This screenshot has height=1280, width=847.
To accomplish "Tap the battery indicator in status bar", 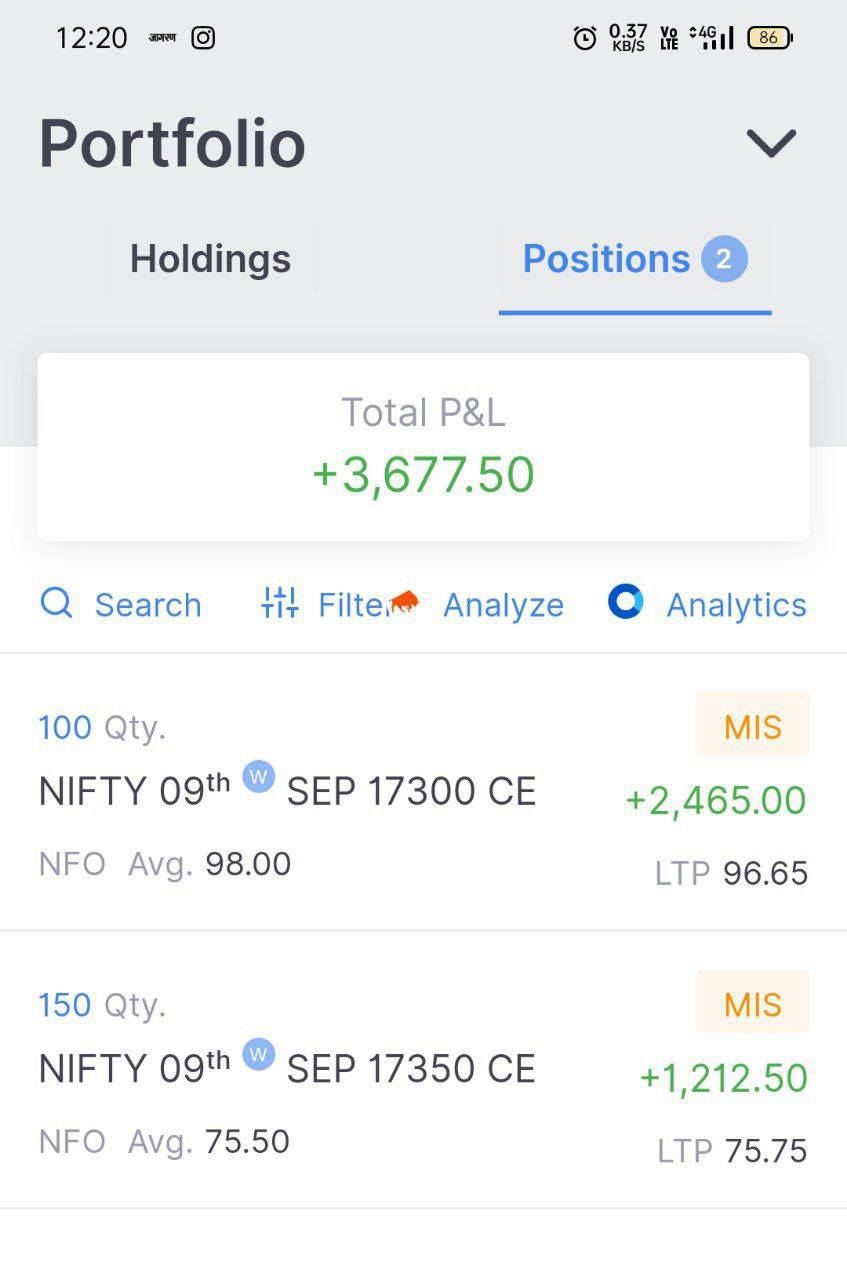I will [769, 38].
